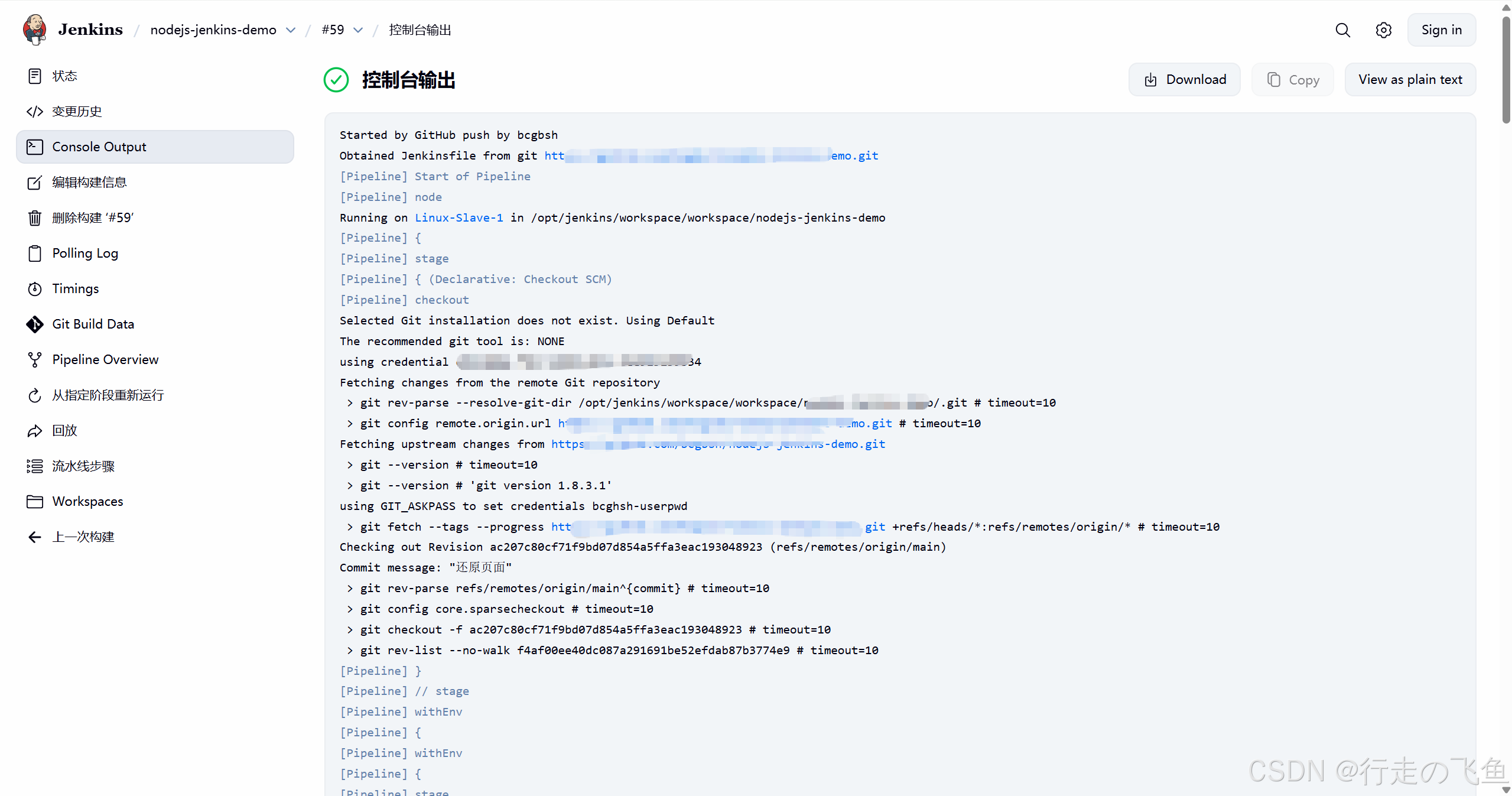Open the settings gear icon
The image size is (1512, 796).
[x=1383, y=30]
